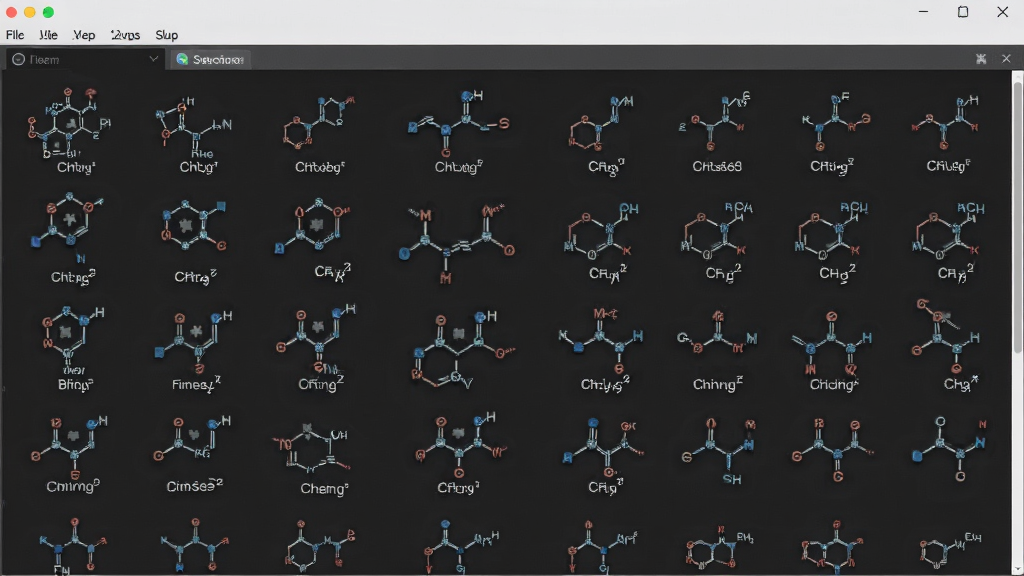This screenshot has height=576, width=1024.
Task: Click the Chemg label text
Action: point(324,488)
